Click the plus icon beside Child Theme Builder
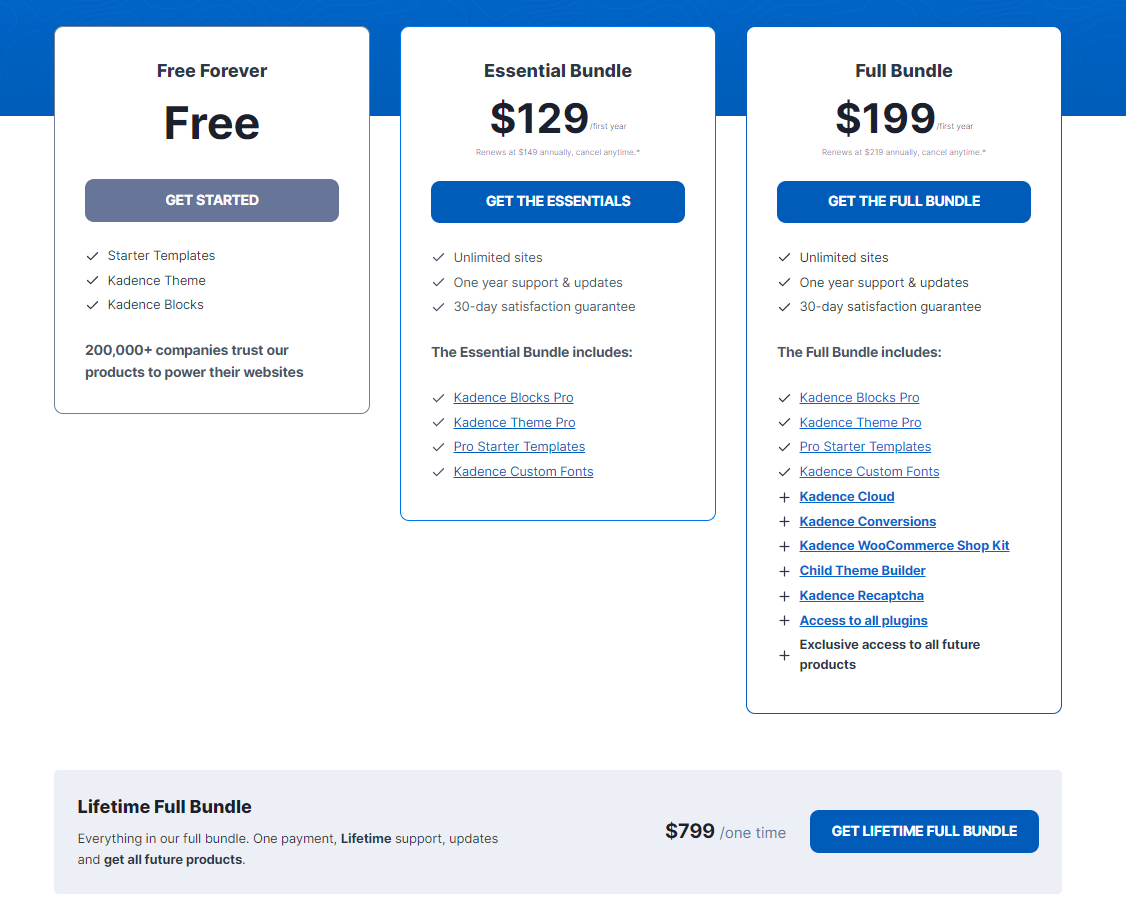The image size is (1126, 915). (784, 571)
